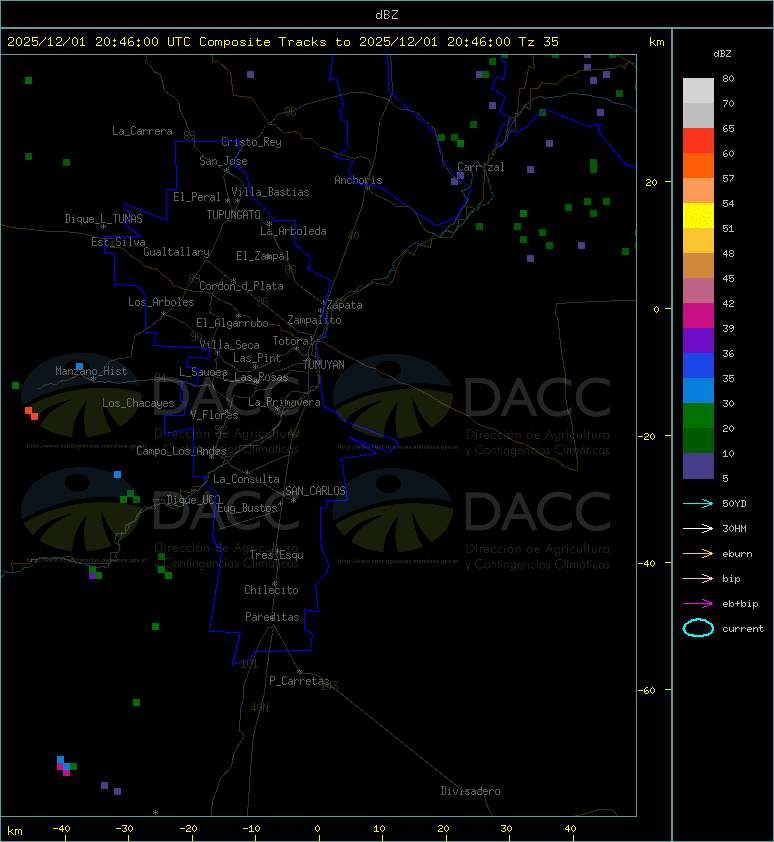Click the pink bip arrow legend icon
Image resolution: width=774 pixels, height=842 pixels.
698,578
